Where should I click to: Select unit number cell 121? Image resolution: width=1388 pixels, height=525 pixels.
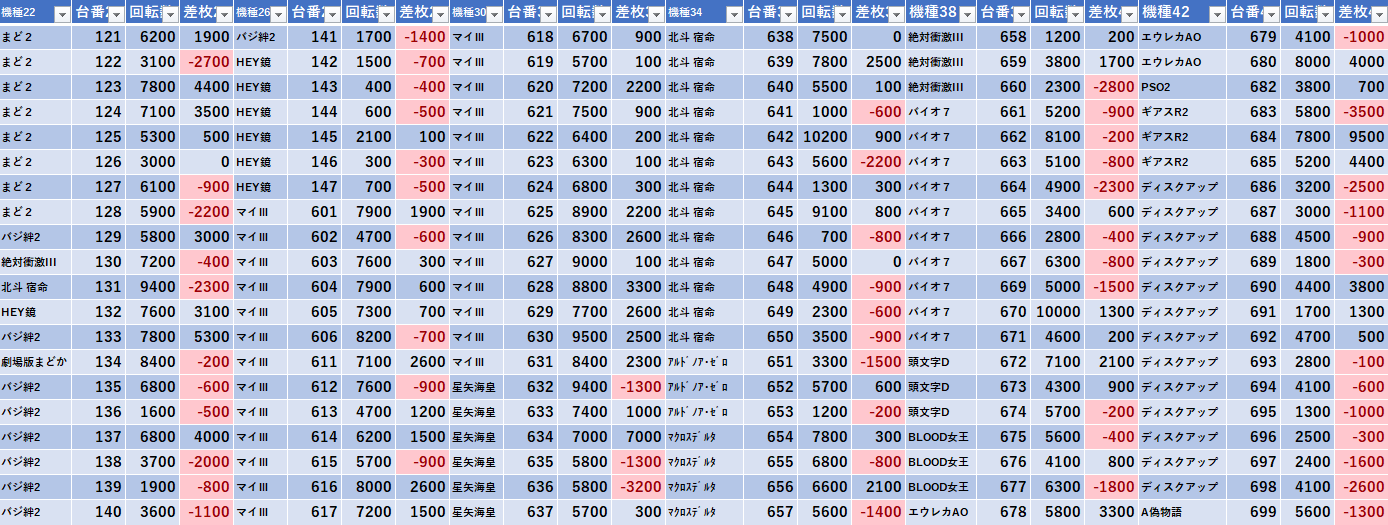tap(98, 37)
